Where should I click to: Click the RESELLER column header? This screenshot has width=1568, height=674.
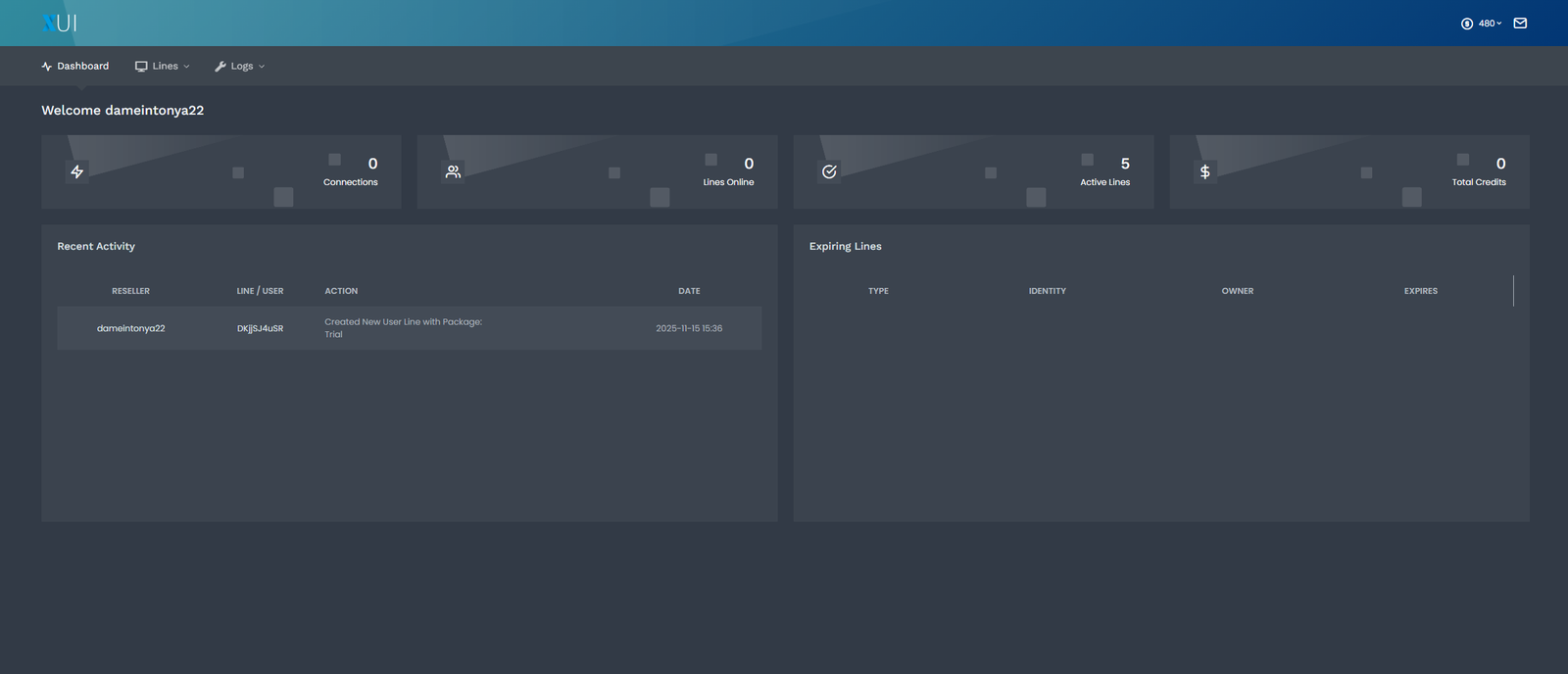pos(130,291)
